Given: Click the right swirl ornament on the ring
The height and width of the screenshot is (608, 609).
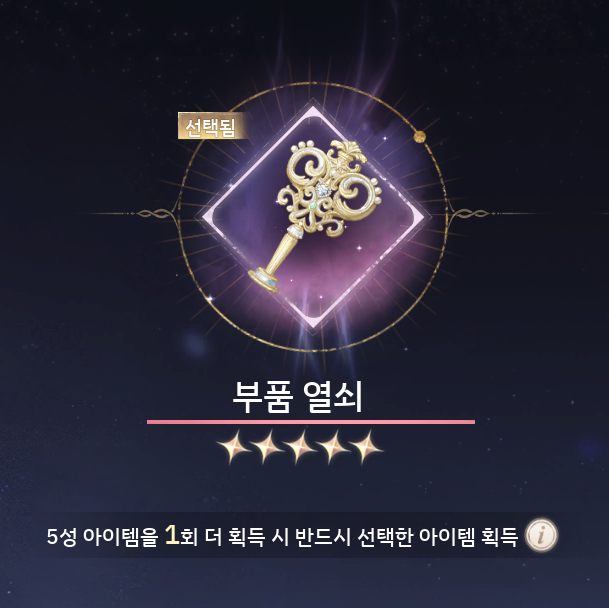Looking at the screenshot, I should coord(470,213).
